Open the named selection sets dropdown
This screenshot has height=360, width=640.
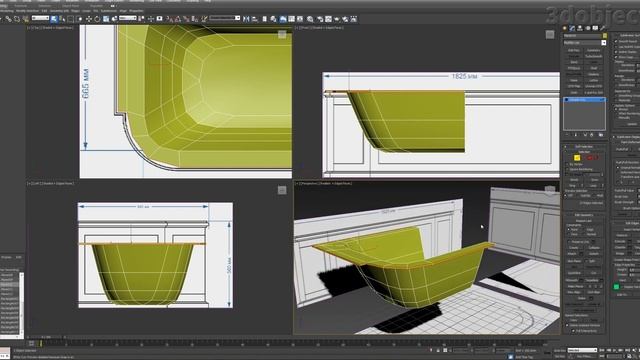[x=224, y=18]
